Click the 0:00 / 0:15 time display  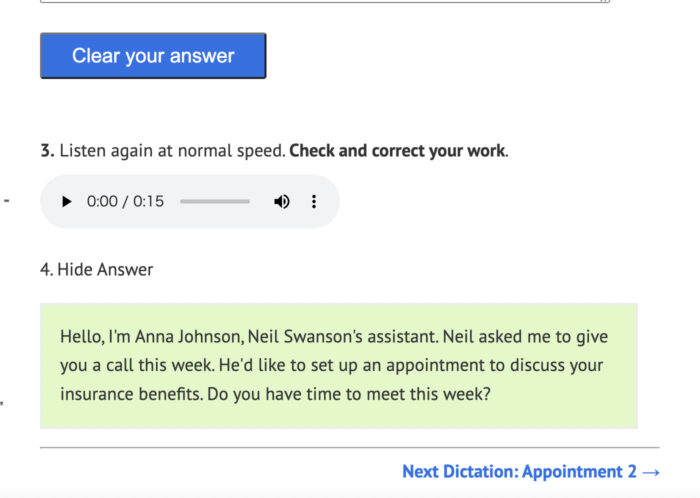click(125, 202)
